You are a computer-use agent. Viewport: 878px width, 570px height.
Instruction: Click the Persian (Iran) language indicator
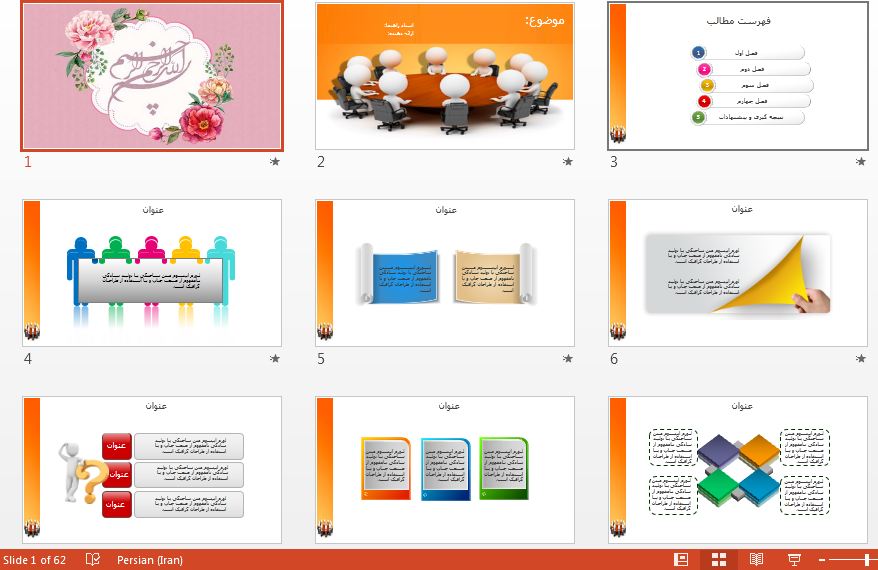[149, 559]
